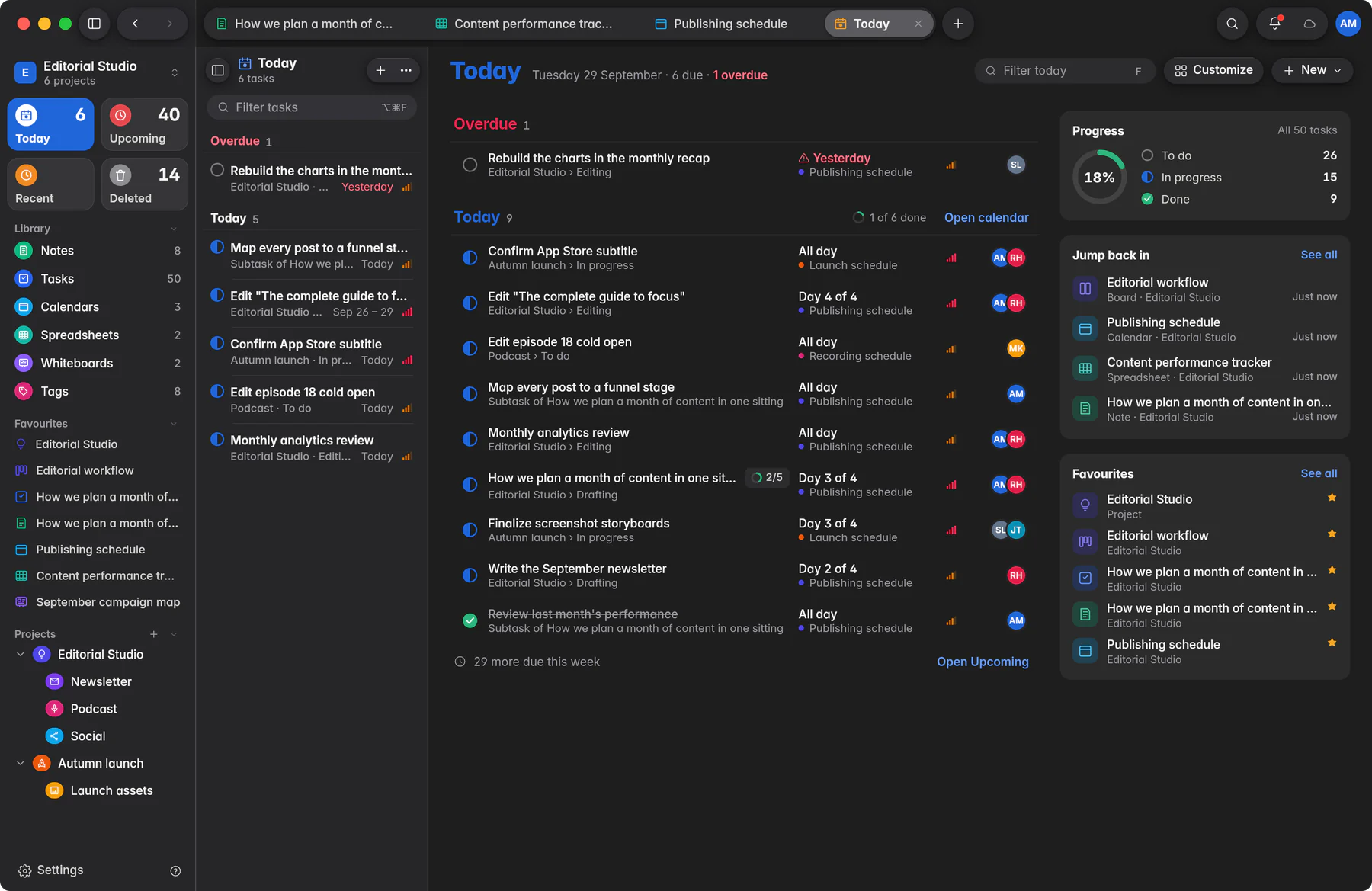Screen dimensions: 1372x891
Task: Open the Today list more options ellipsis
Action: pos(406,70)
